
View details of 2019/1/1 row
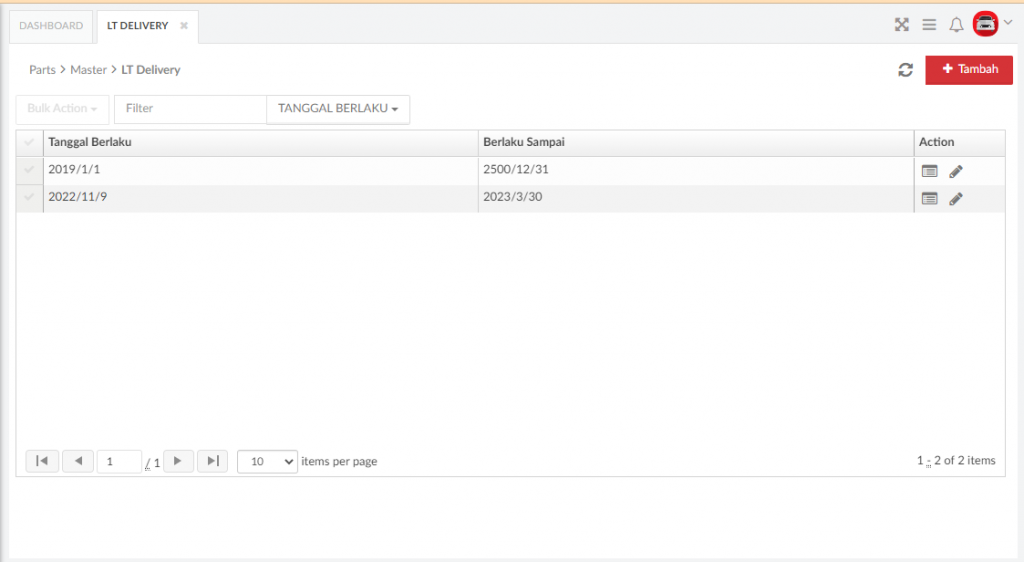(929, 171)
